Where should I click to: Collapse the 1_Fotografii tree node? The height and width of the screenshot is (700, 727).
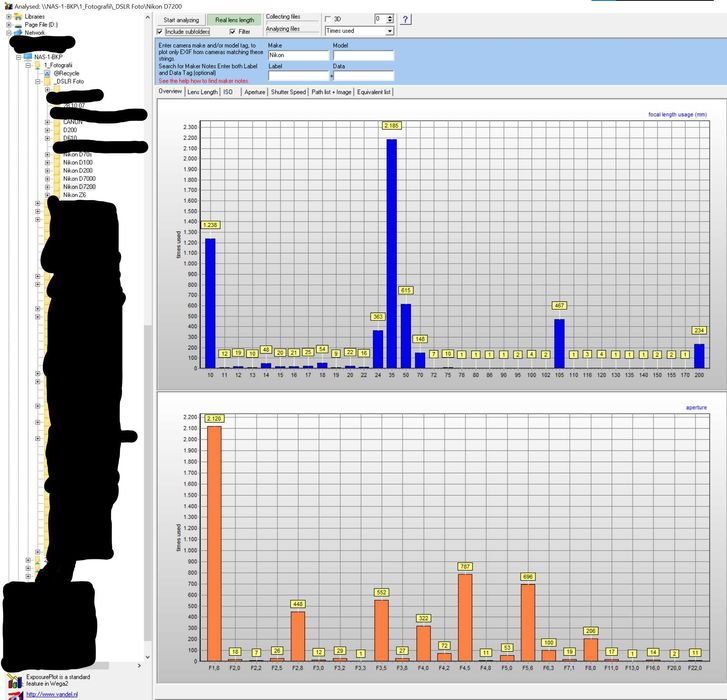pyautogui.click(x=28, y=65)
